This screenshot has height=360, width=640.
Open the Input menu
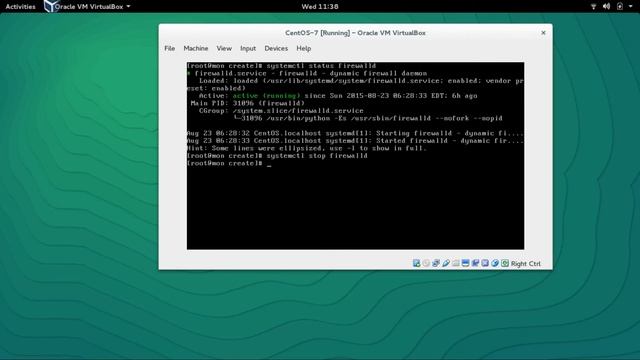248,48
